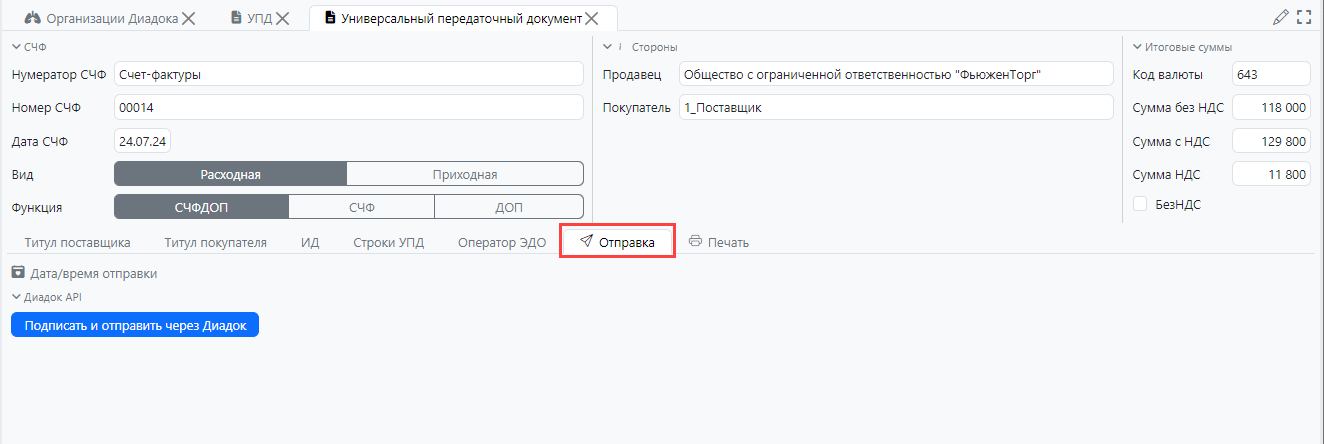This screenshot has height=444, width=1324.
Task: Enable the БезНДС checkbox
Action: coord(1140,204)
